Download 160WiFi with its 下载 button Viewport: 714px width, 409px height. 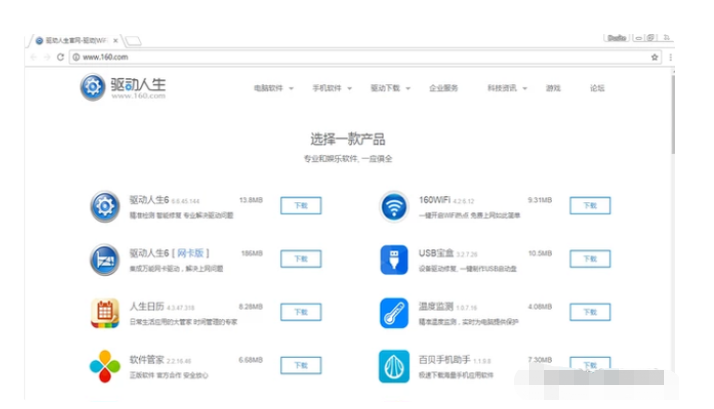(589, 205)
